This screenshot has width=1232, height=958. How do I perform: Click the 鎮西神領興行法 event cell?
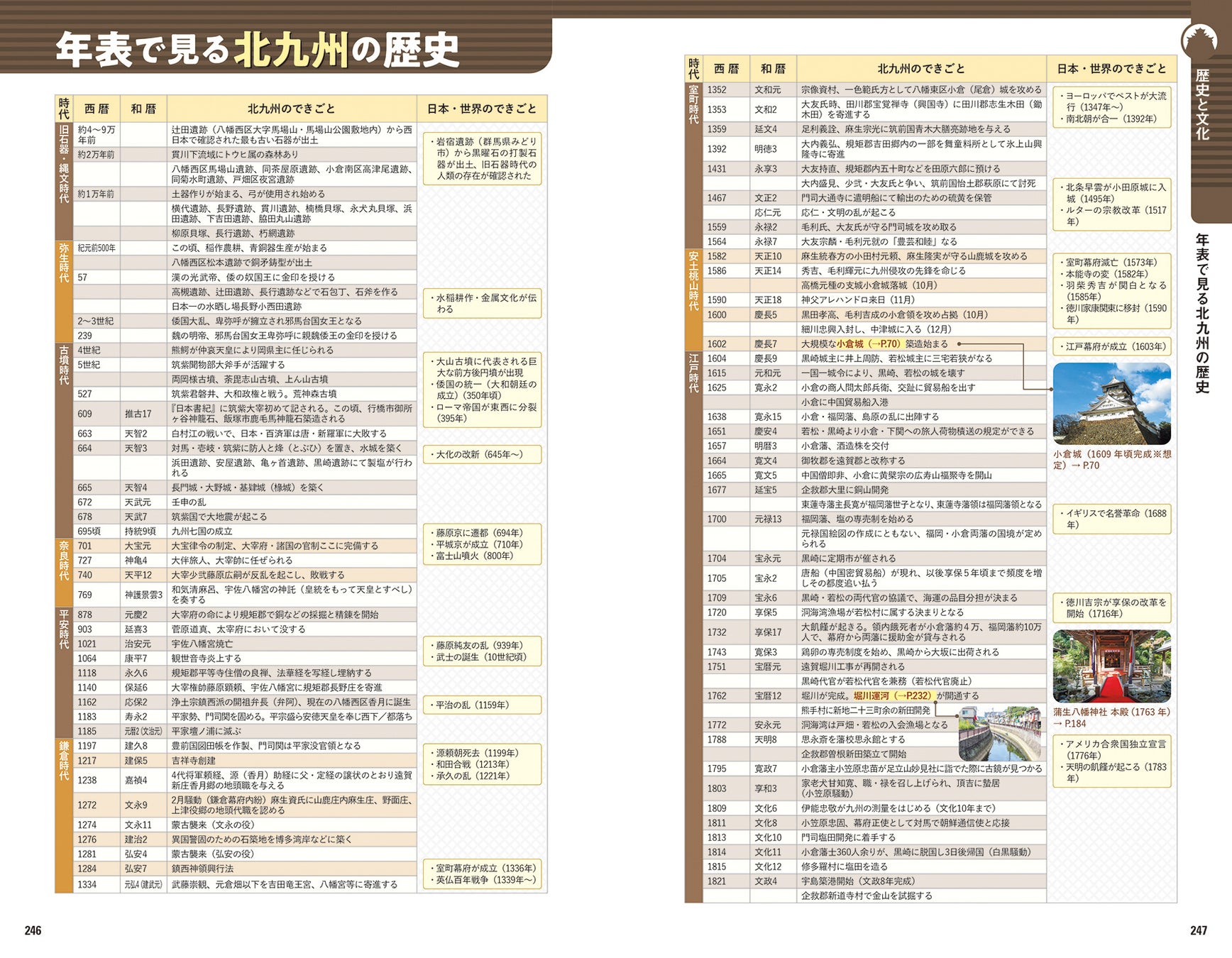292,869
